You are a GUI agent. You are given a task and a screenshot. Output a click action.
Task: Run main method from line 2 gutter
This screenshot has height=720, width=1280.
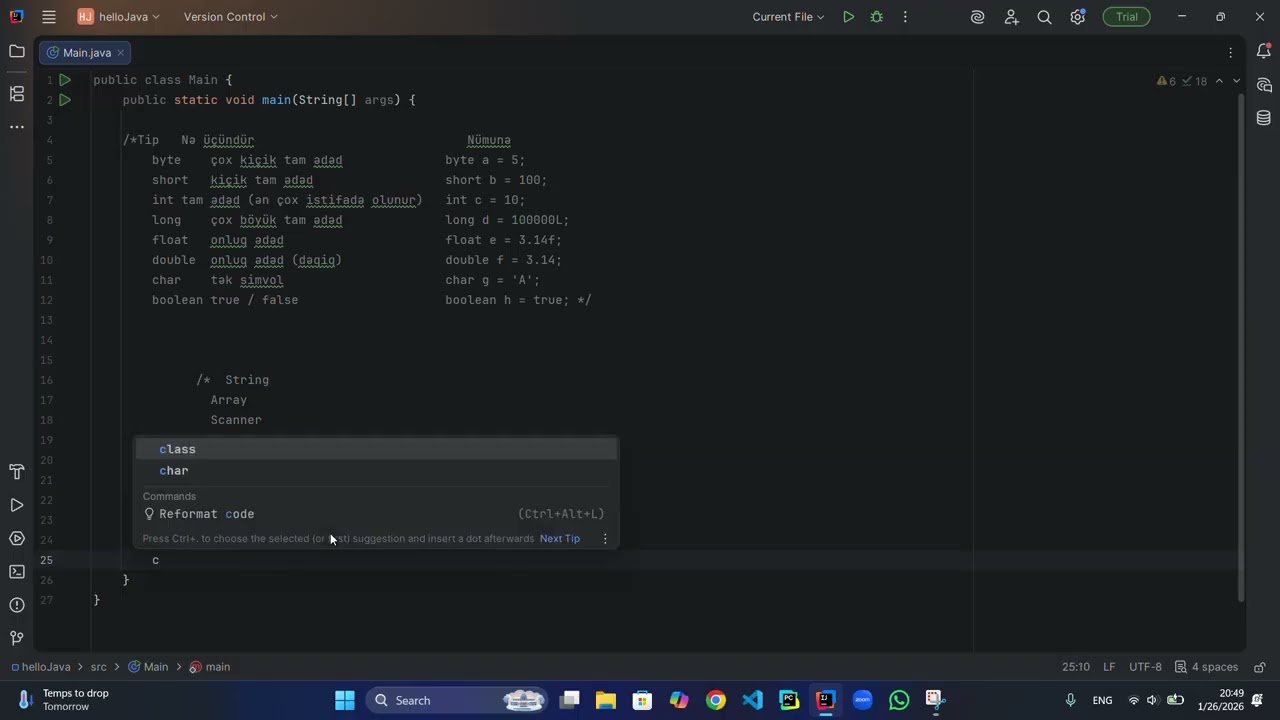(x=65, y=100)
